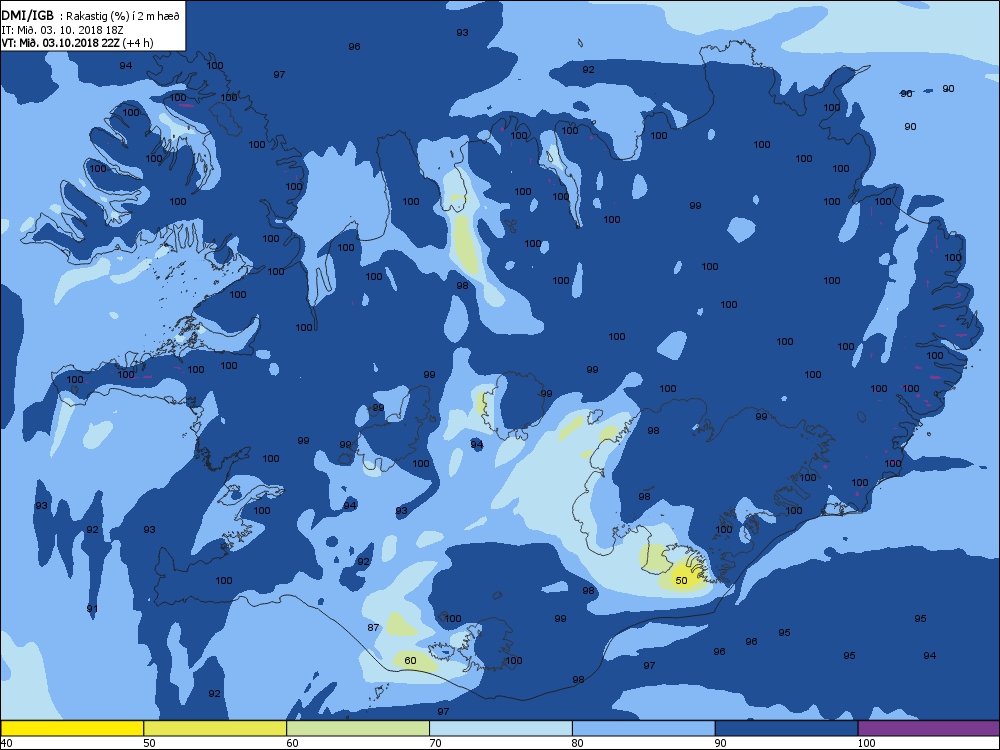Screen dimensions: 1000x750
Task: Click the legend scale label 70
Action: [435, 743]
